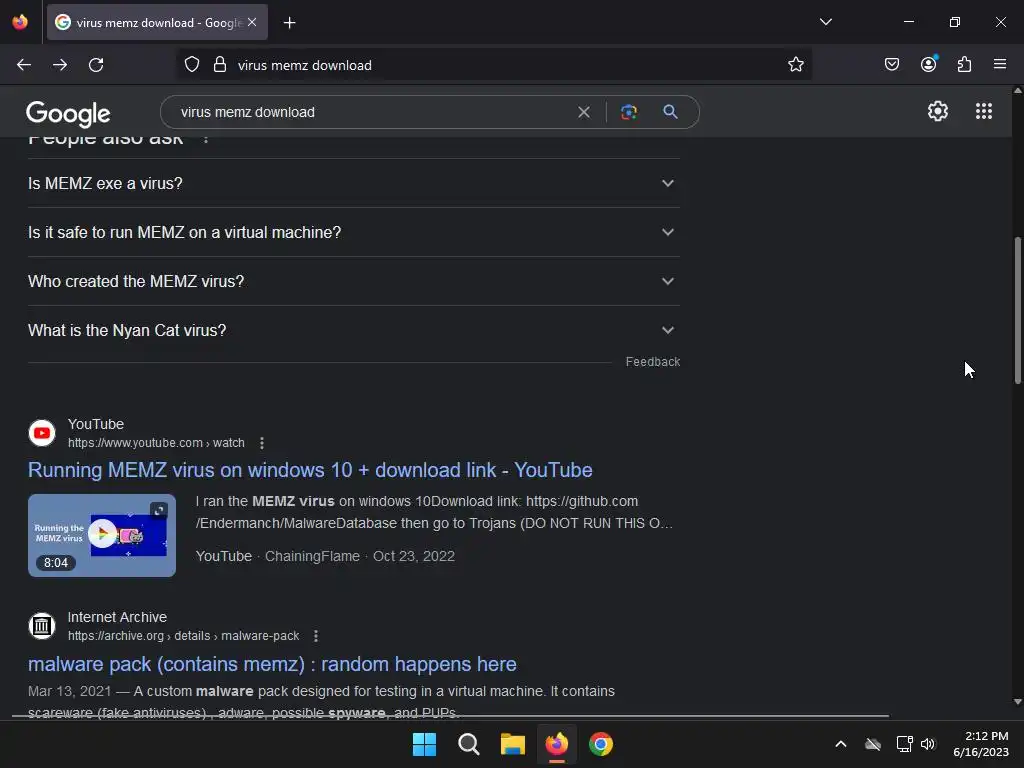Viewport: 1024px width, 768px height.
Task: Open 'Running MEMZ virus on windows 10' result
Action: tap(310, 470)
